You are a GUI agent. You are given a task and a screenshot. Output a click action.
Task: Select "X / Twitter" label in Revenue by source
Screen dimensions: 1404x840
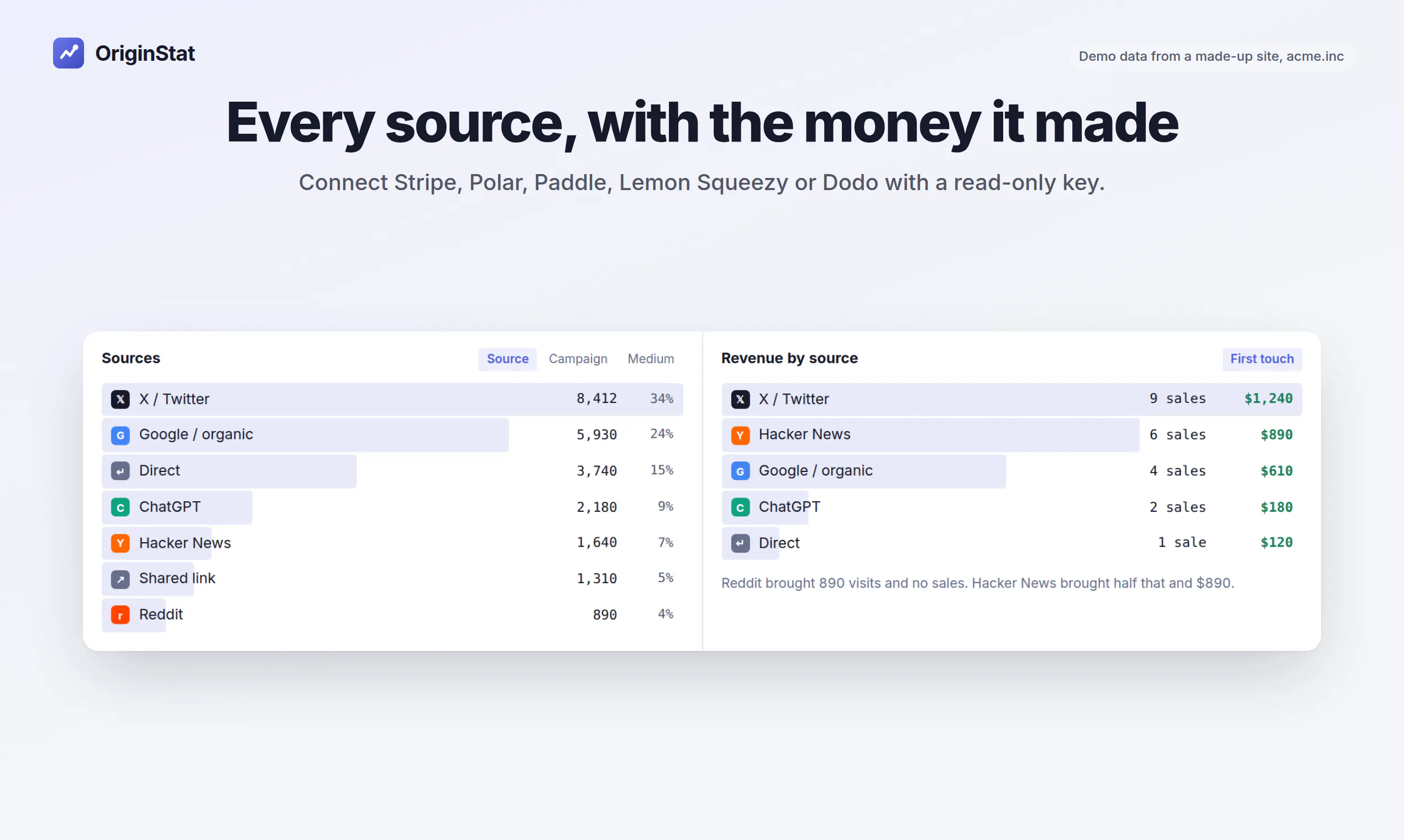[794, 399]
